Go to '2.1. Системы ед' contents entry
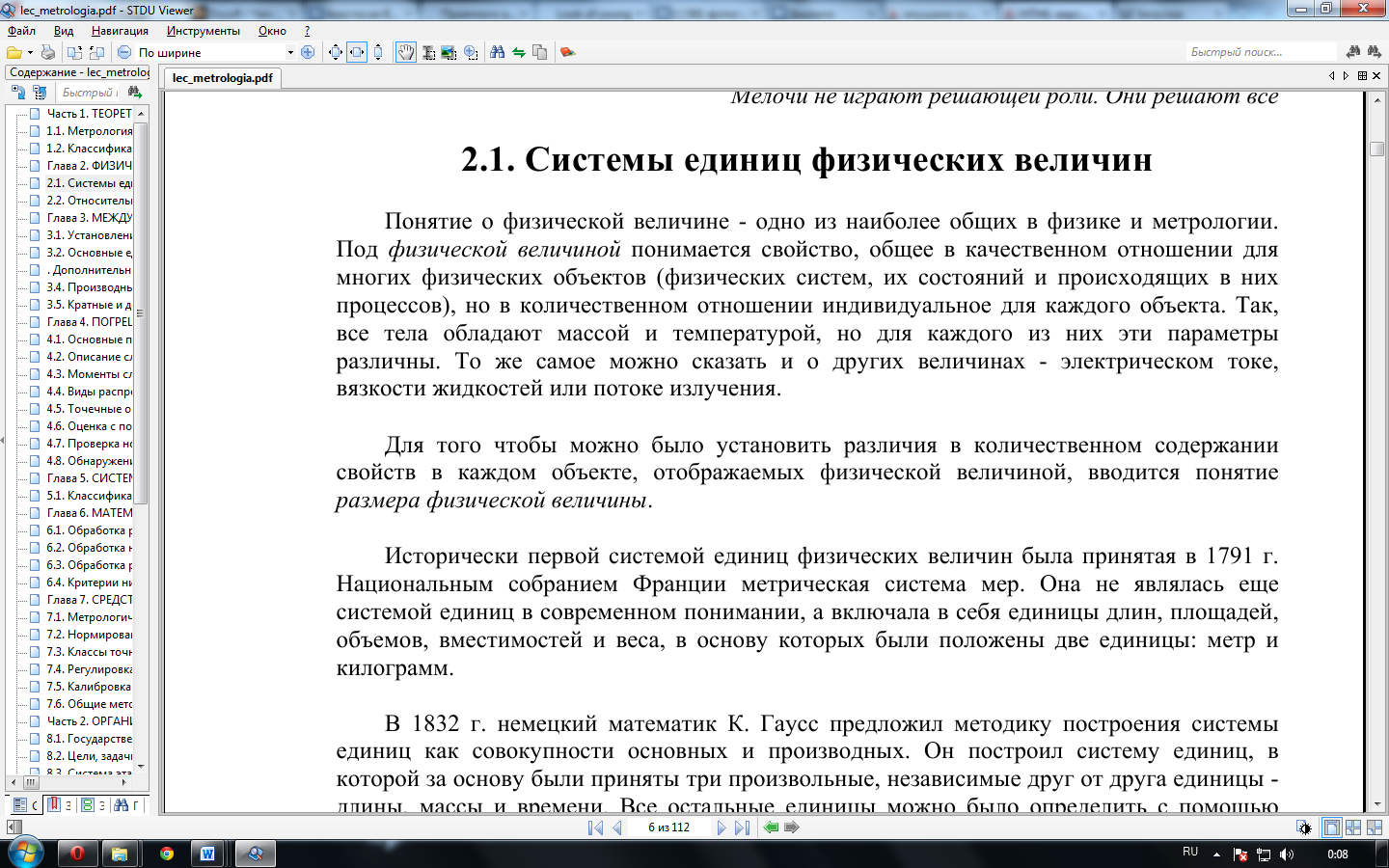The image size is (1389, 868). 89,183
